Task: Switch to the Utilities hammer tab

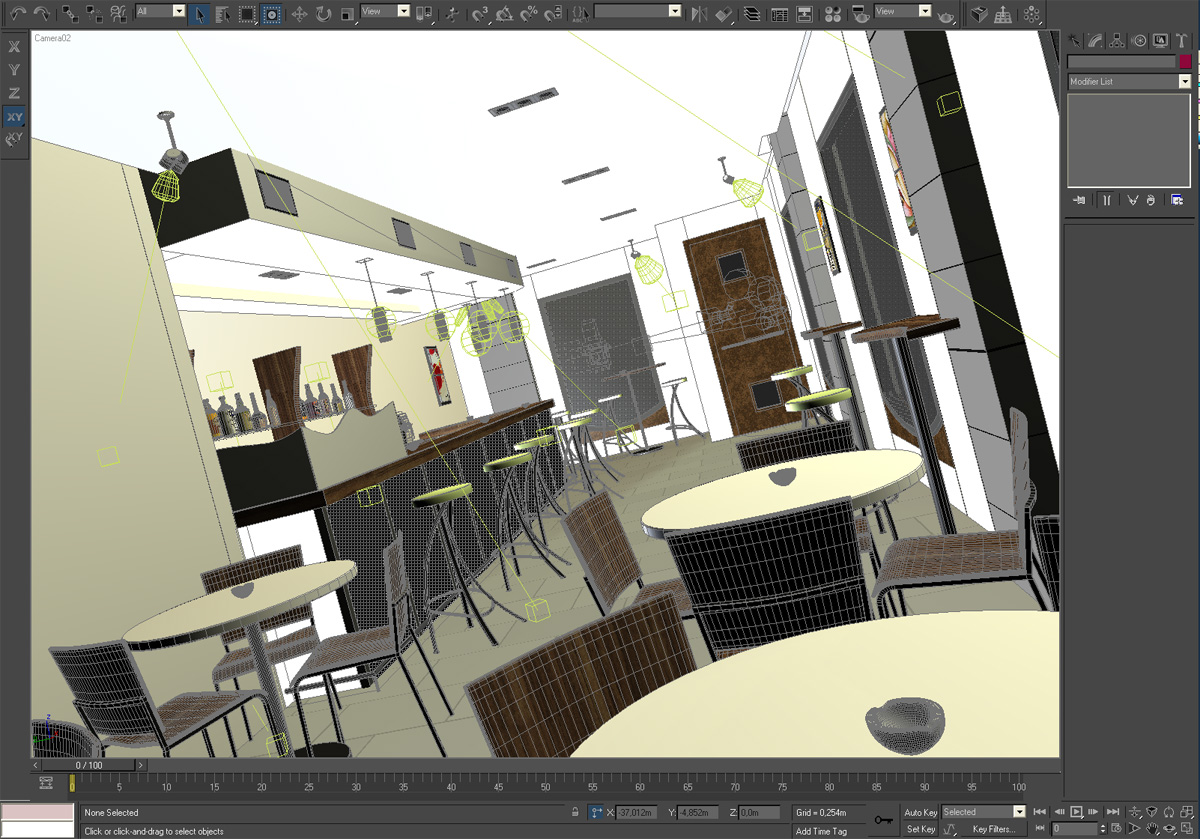Action: click(1182, 41)
